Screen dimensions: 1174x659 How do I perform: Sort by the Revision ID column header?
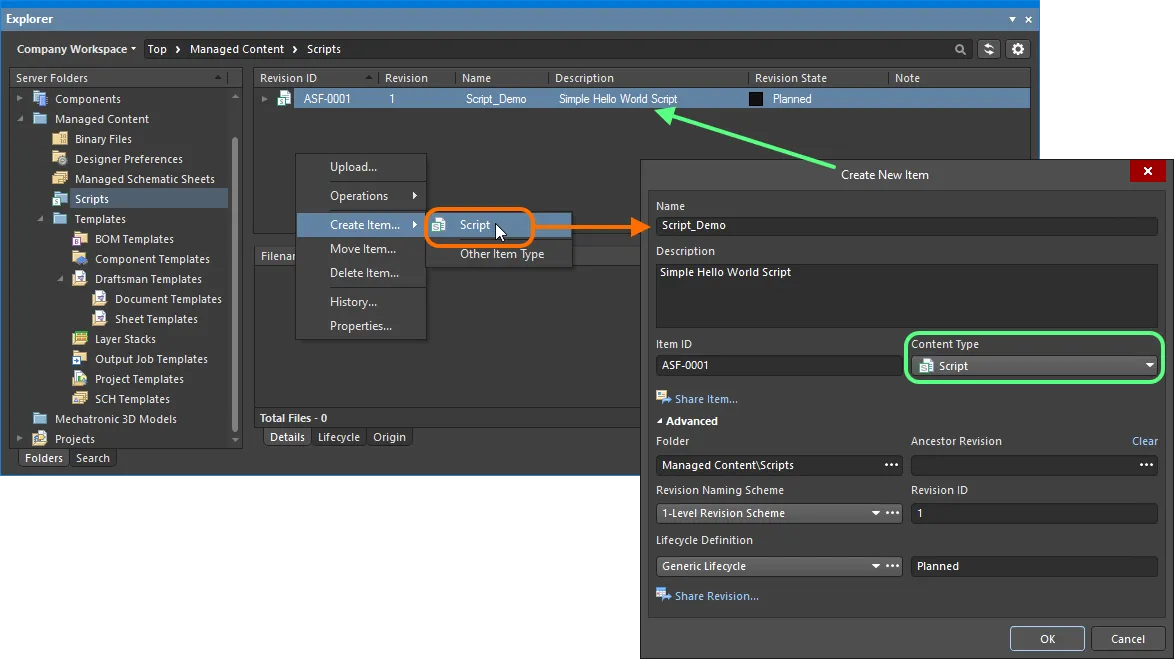pyautogui.click(x=315, y=78)
